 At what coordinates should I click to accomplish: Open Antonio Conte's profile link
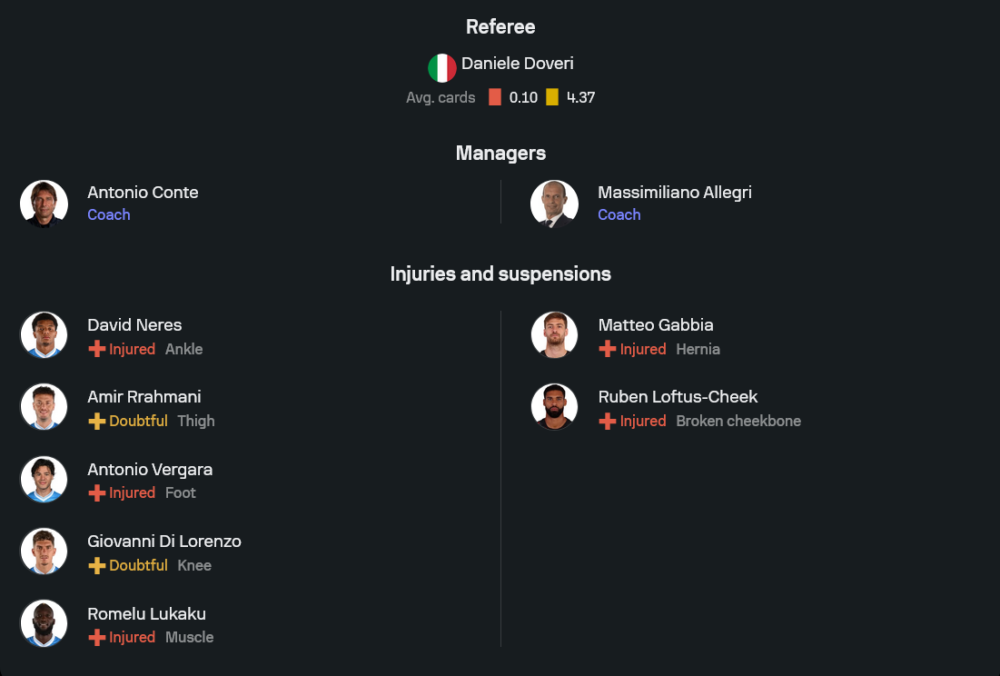pos(143,192)
